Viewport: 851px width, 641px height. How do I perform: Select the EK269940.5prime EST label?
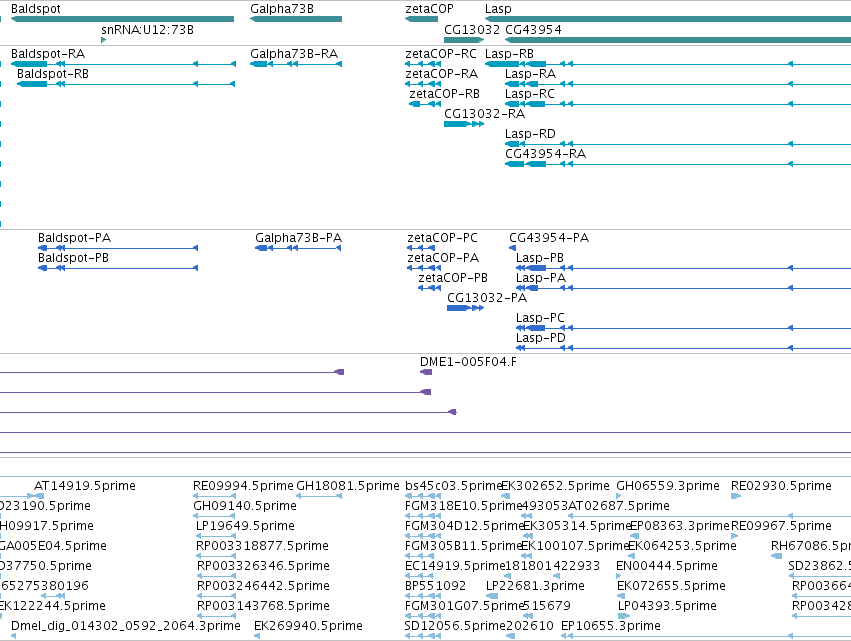(308, 626)
